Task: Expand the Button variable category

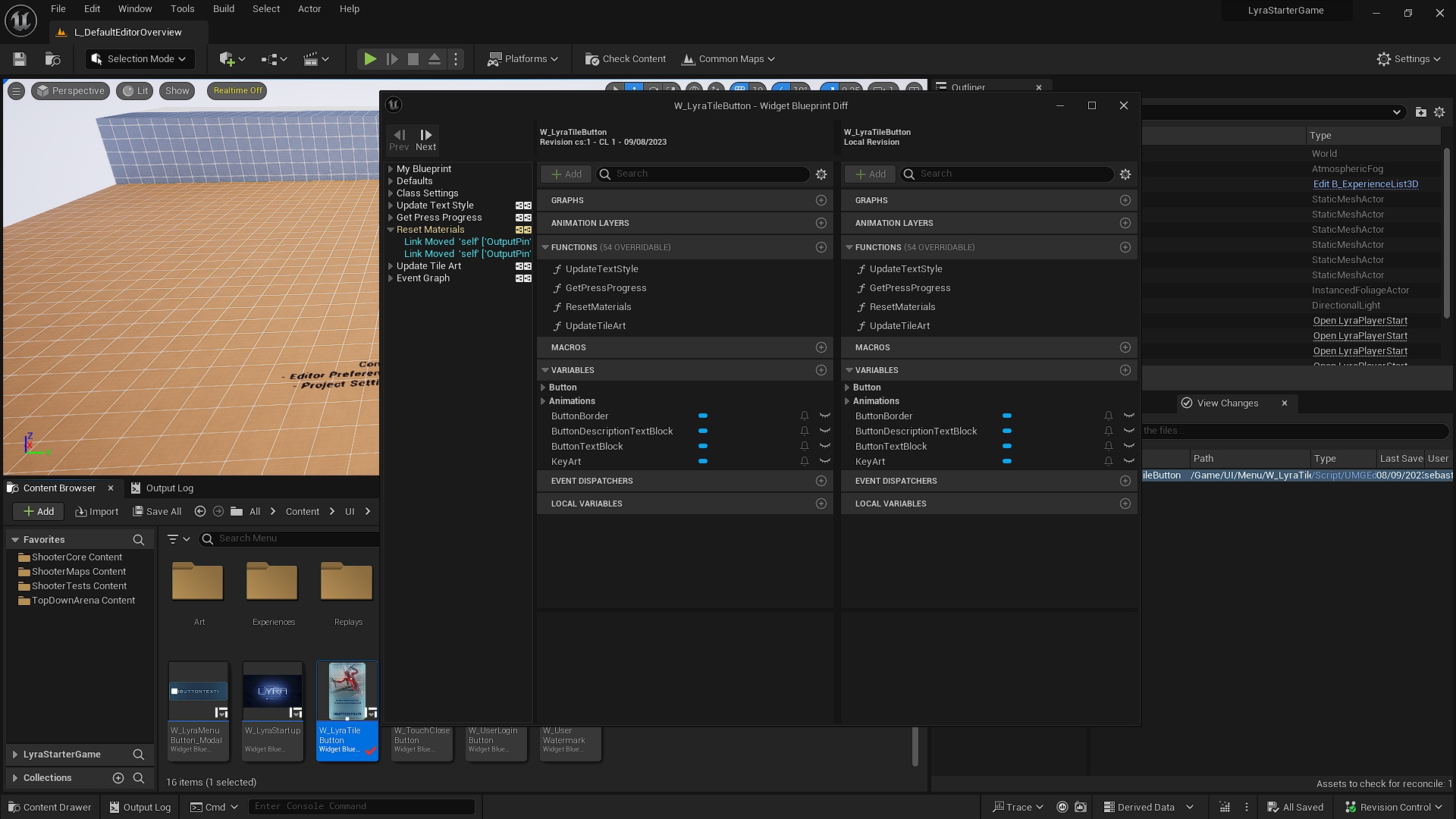Action: 543,387
